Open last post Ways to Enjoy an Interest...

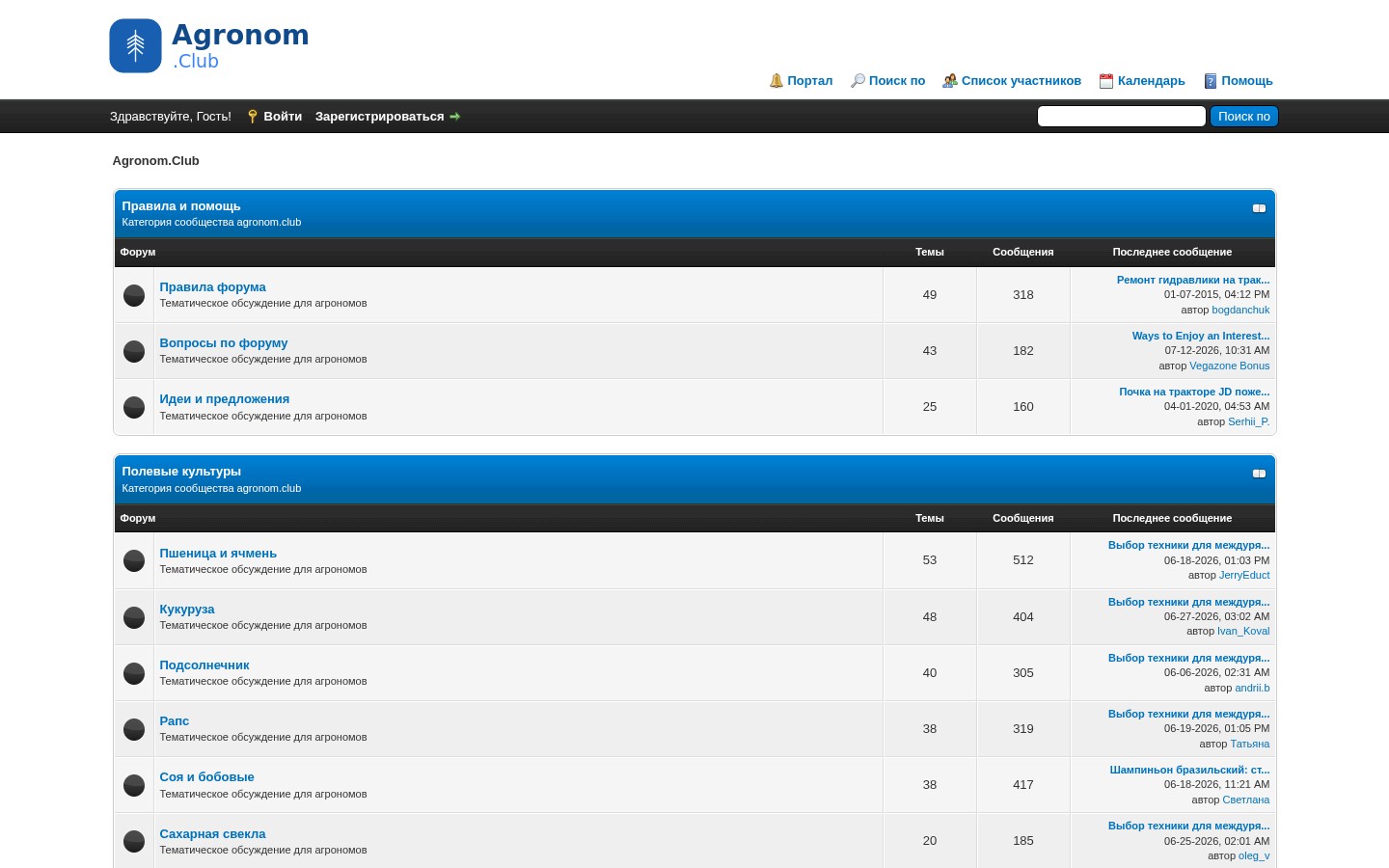(1201, 337)
